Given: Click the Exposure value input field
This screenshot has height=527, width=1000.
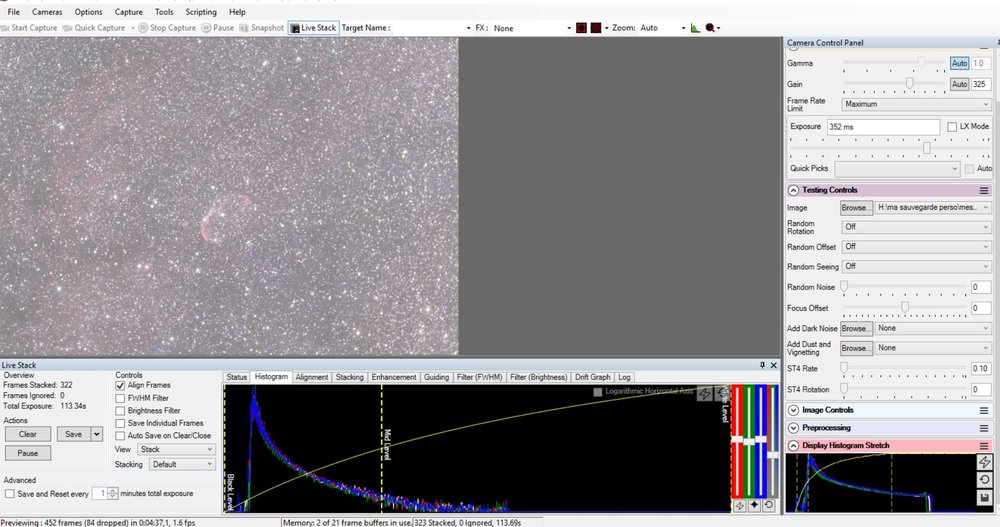Looking at the screenshot, I should [x=883, y=127].
